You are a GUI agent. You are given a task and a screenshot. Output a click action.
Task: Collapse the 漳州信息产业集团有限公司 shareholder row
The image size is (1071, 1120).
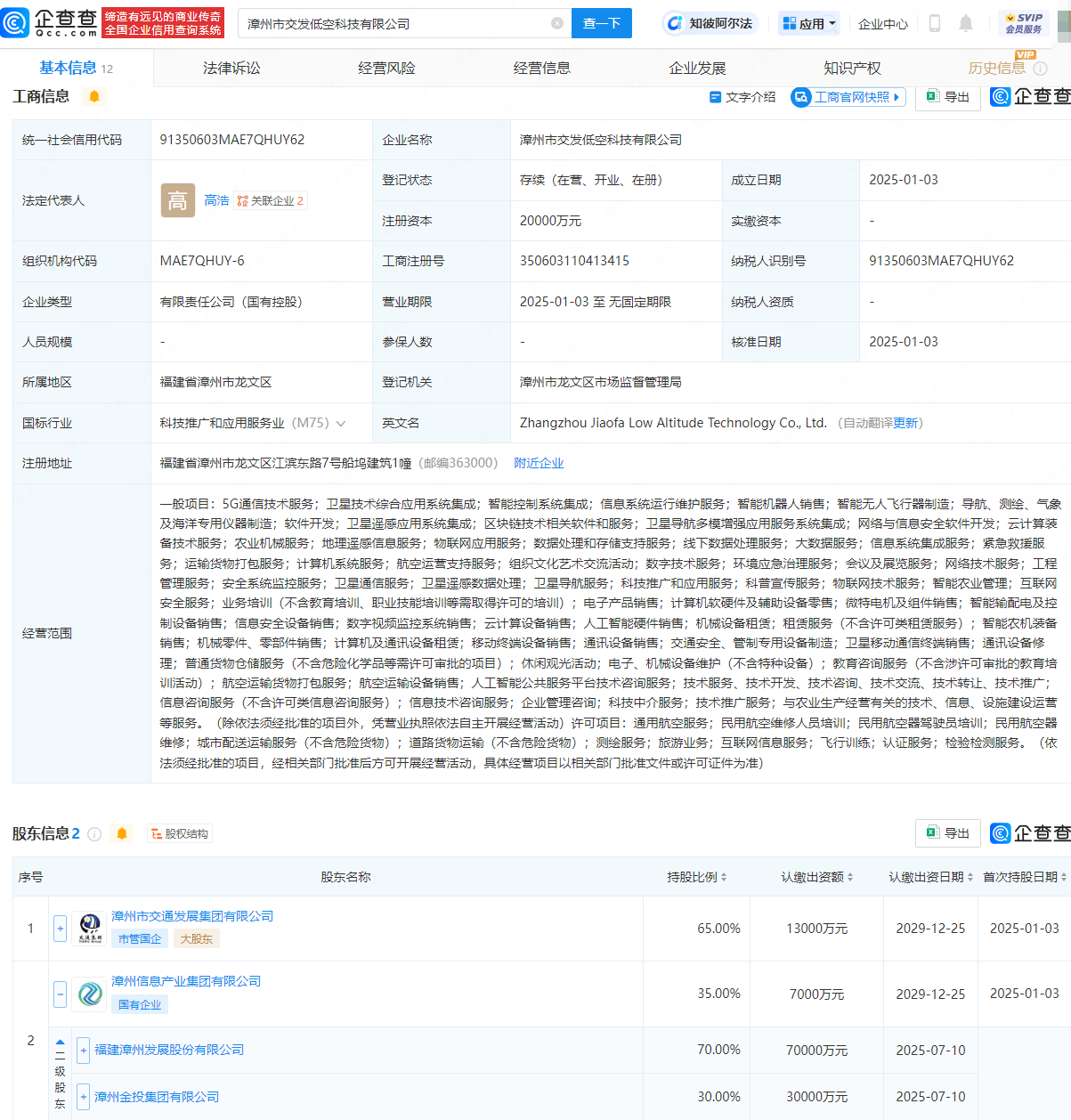(x=60, y=994)
